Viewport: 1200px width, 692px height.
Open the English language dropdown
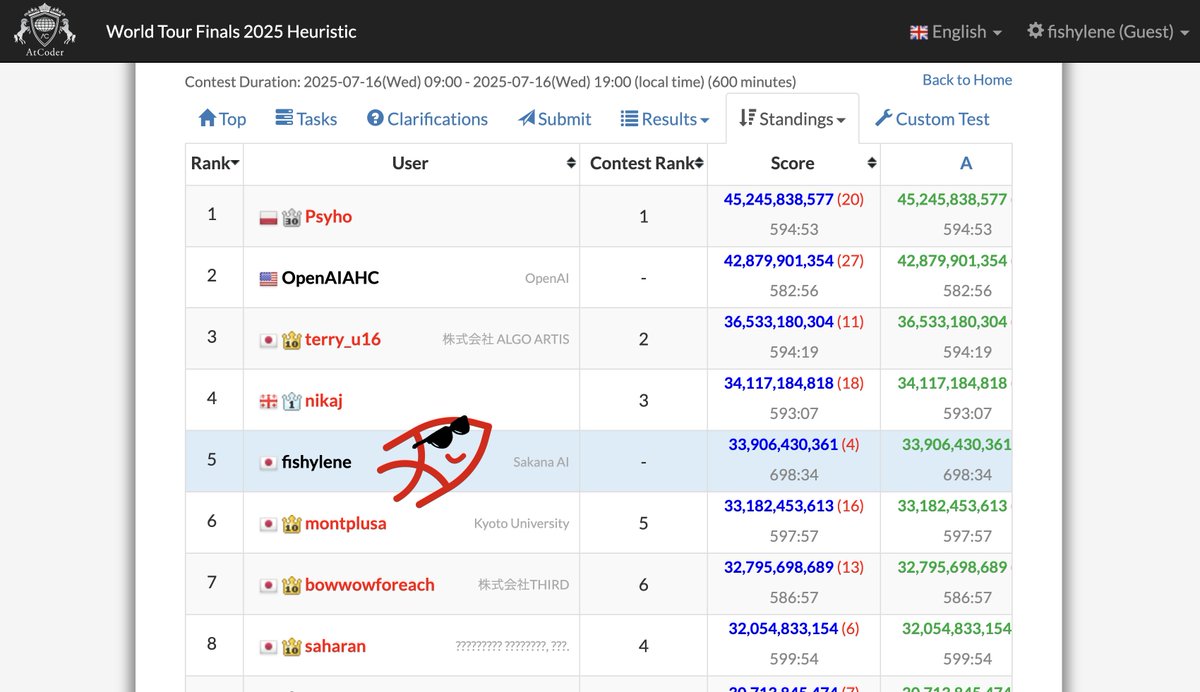955,32
